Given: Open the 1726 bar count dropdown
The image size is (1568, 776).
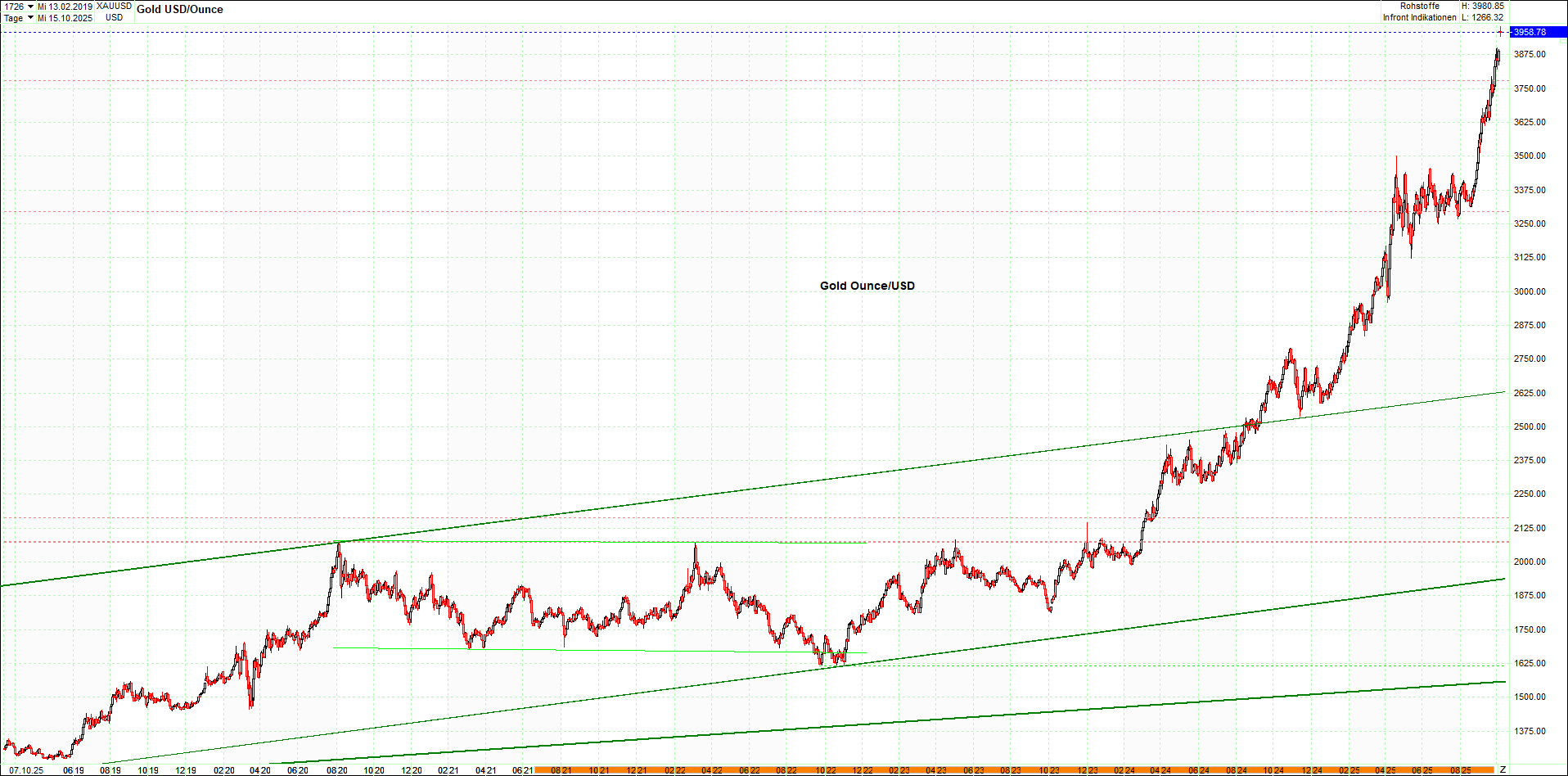Looking at the screenshot, I should (30, 7).
